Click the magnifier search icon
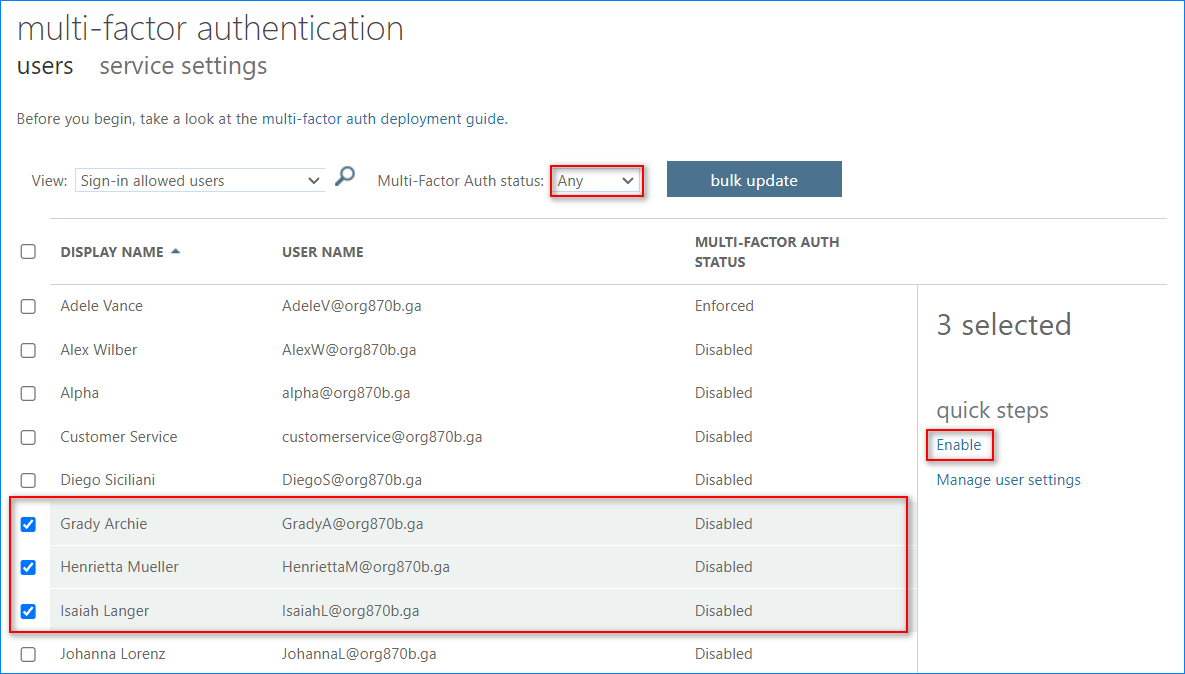 pyautogui.click(x=345, y=177)
